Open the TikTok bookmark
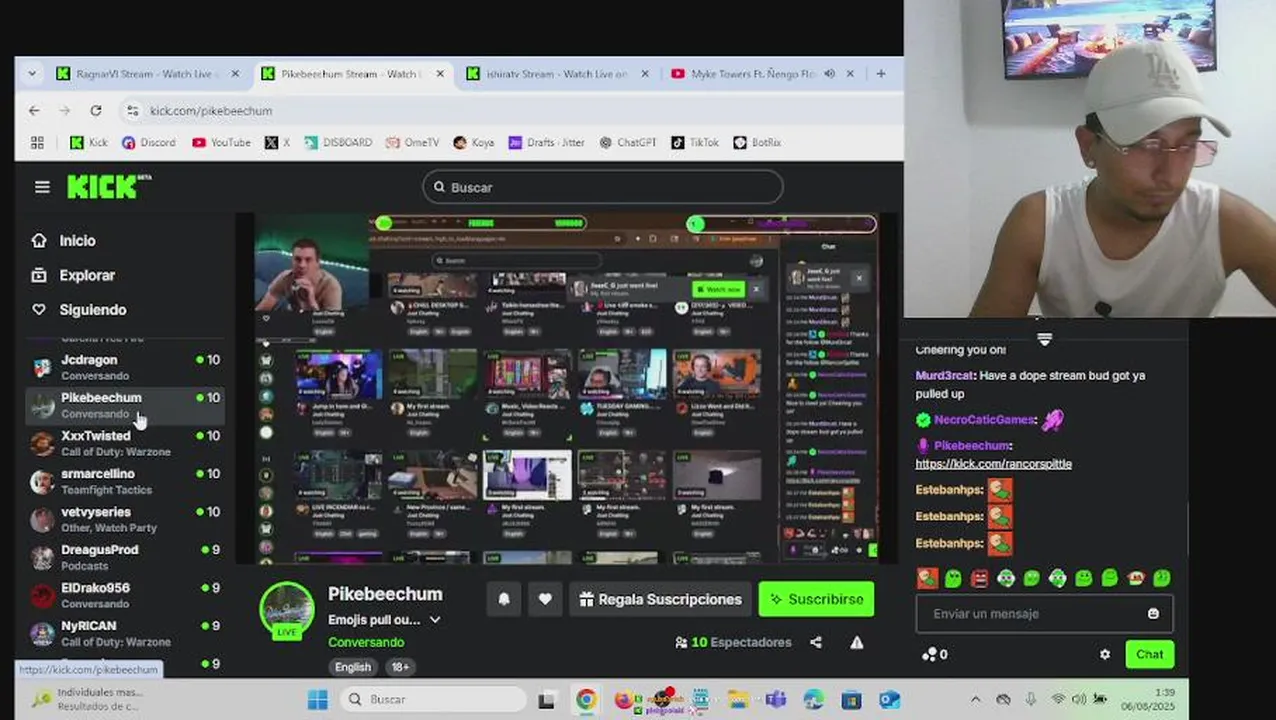The image size is (1276, 720). (x=695, y=143)
